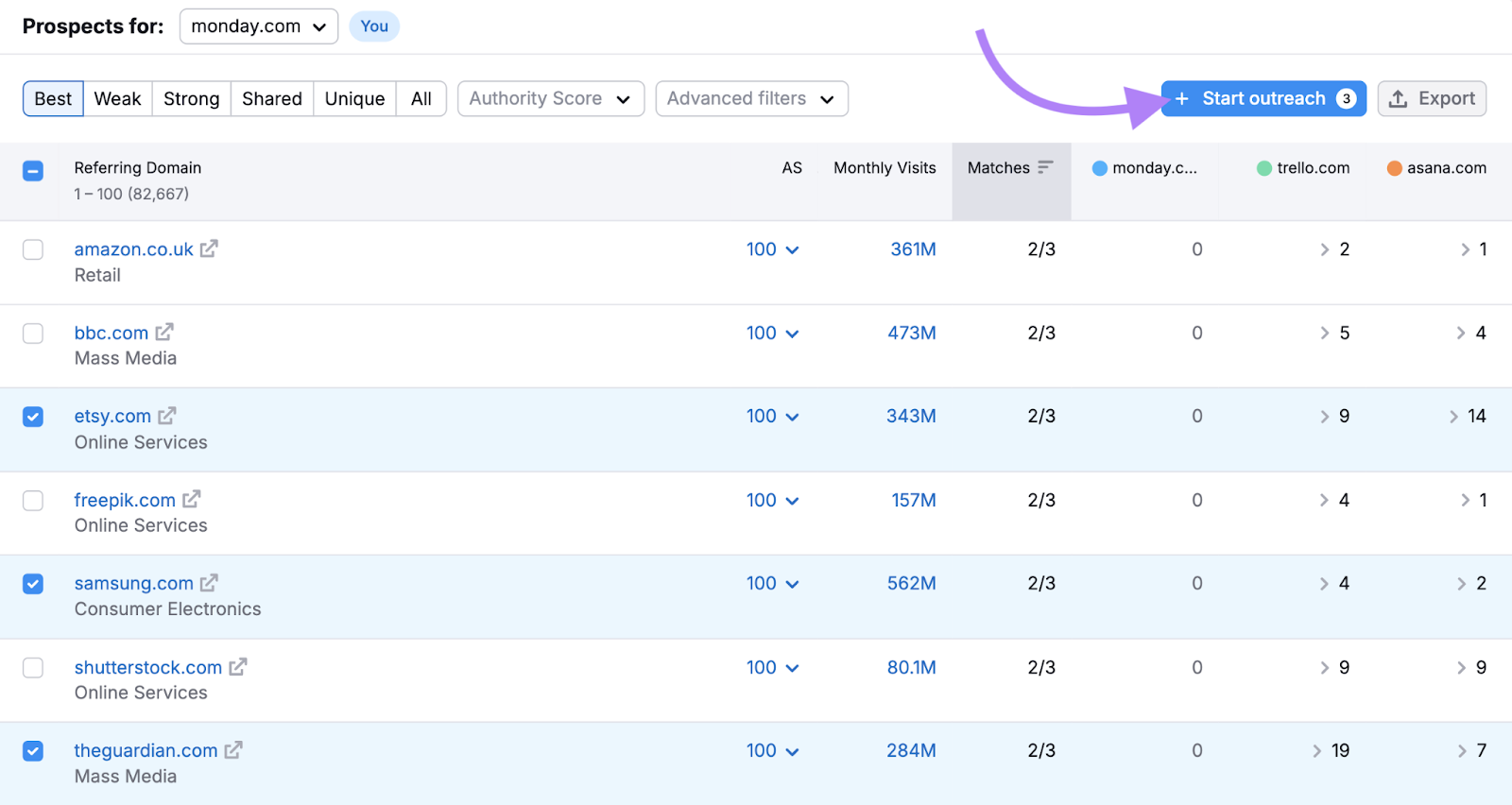Open the monday.com prospects domain dropdown

(x=259, y=26)
